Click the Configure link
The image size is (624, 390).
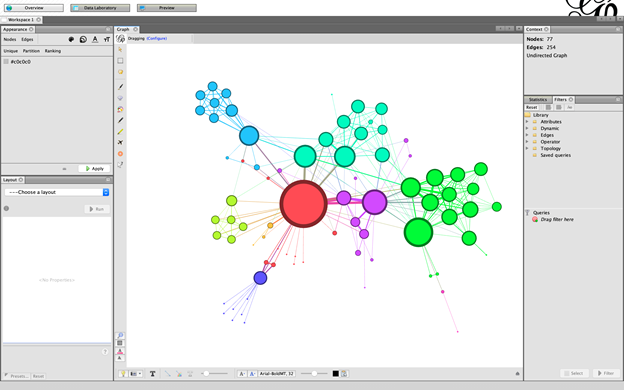click(157, 39)
